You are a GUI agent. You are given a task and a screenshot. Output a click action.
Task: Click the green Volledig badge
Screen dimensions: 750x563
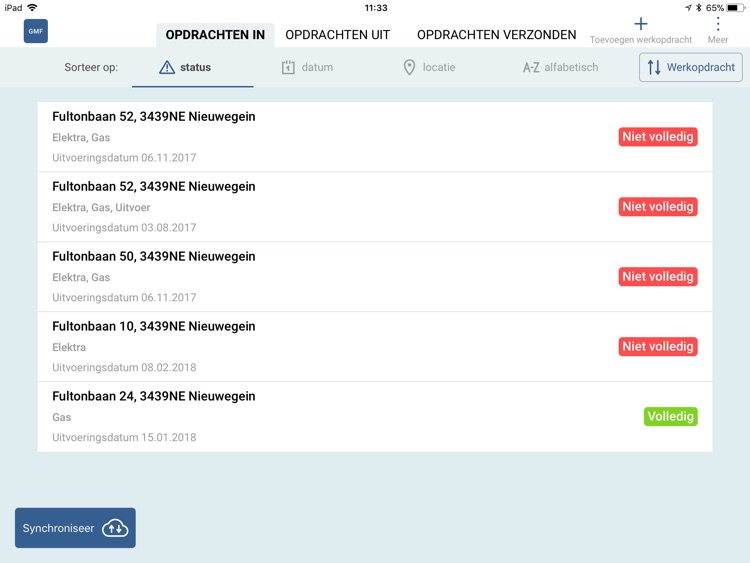coord(671,416)
